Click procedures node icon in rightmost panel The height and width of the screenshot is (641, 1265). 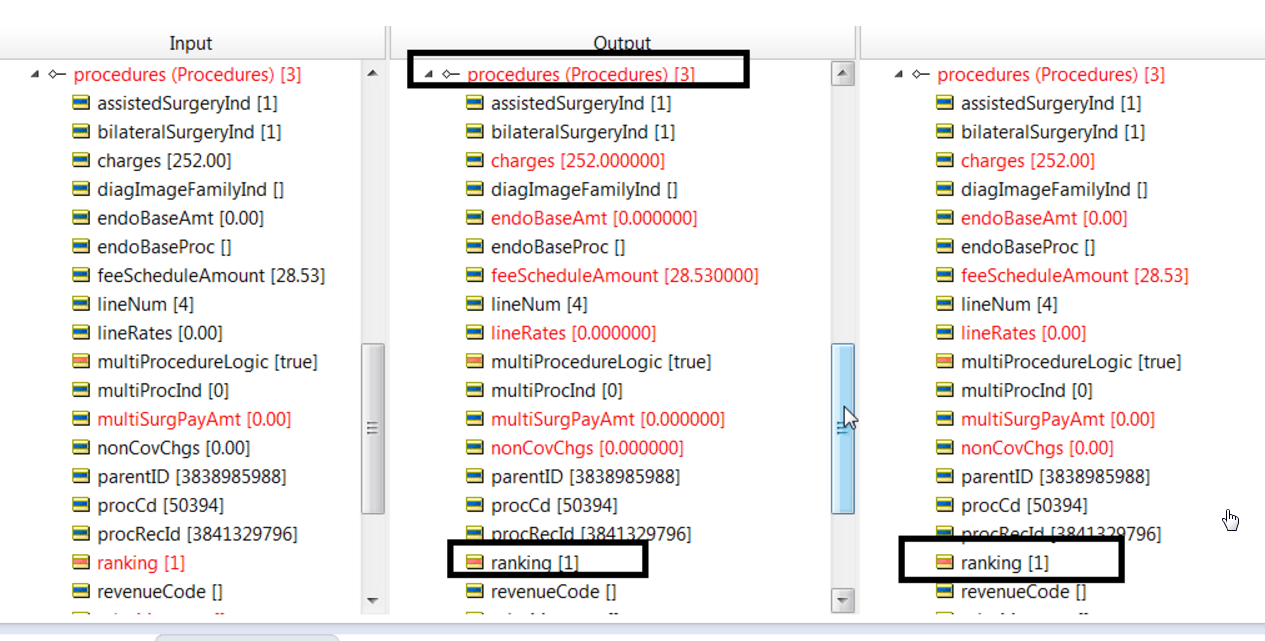coord(921,75)
